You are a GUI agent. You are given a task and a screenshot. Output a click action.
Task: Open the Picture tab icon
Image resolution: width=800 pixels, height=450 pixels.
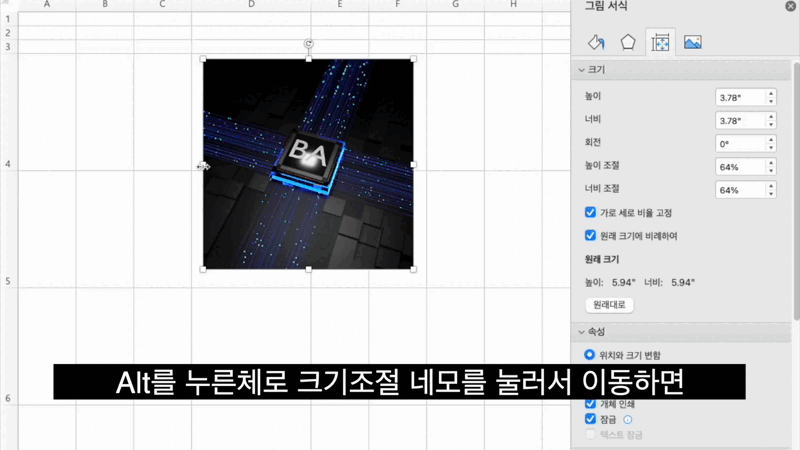point(692,42)
